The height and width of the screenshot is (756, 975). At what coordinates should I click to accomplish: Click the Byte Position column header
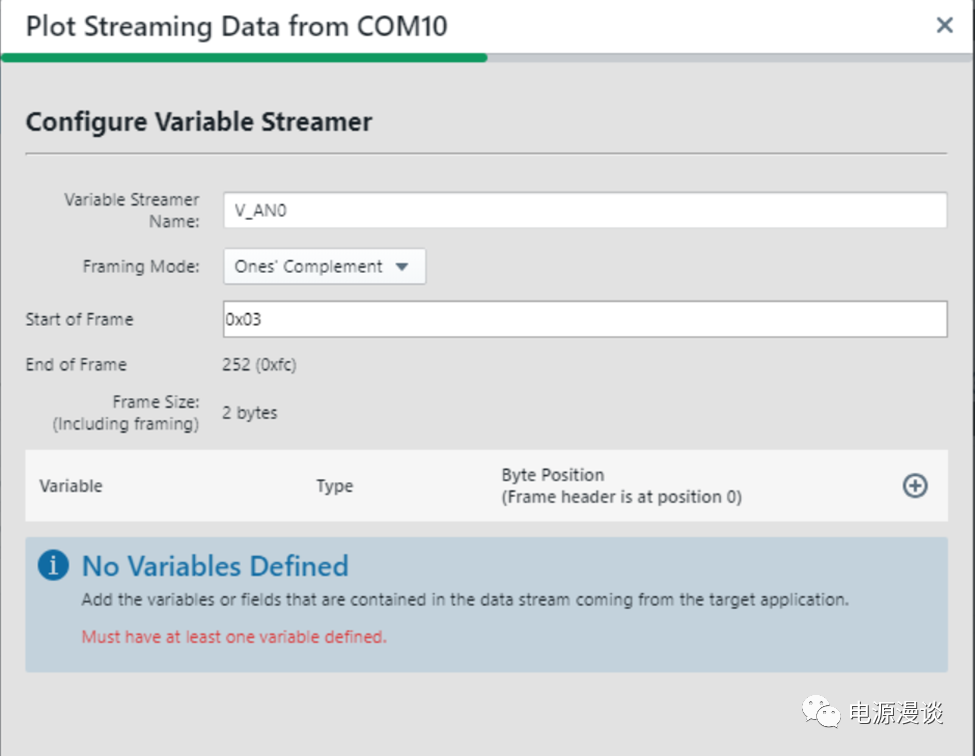620,486
